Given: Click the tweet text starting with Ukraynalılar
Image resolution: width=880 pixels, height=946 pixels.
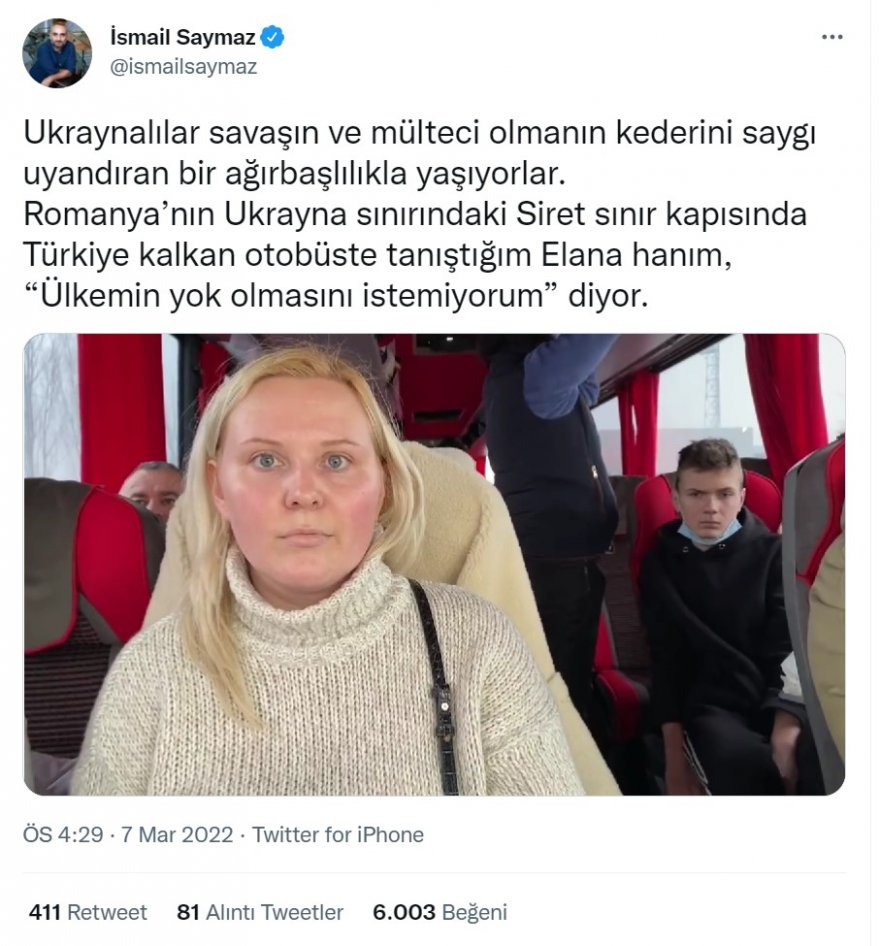Looking at the screenshot, I should 419,214.
